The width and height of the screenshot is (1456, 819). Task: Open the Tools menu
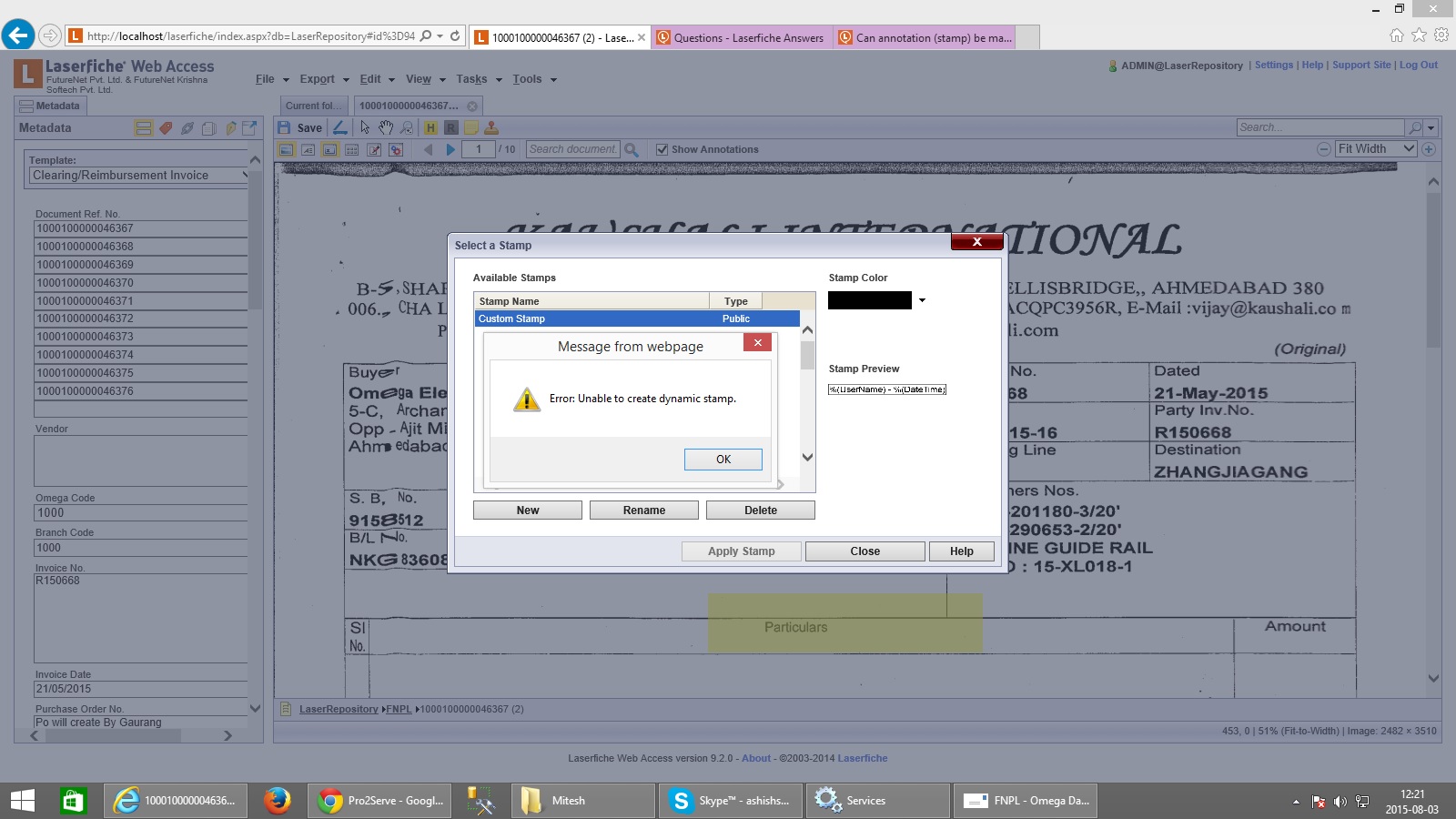tap(533, 79)
